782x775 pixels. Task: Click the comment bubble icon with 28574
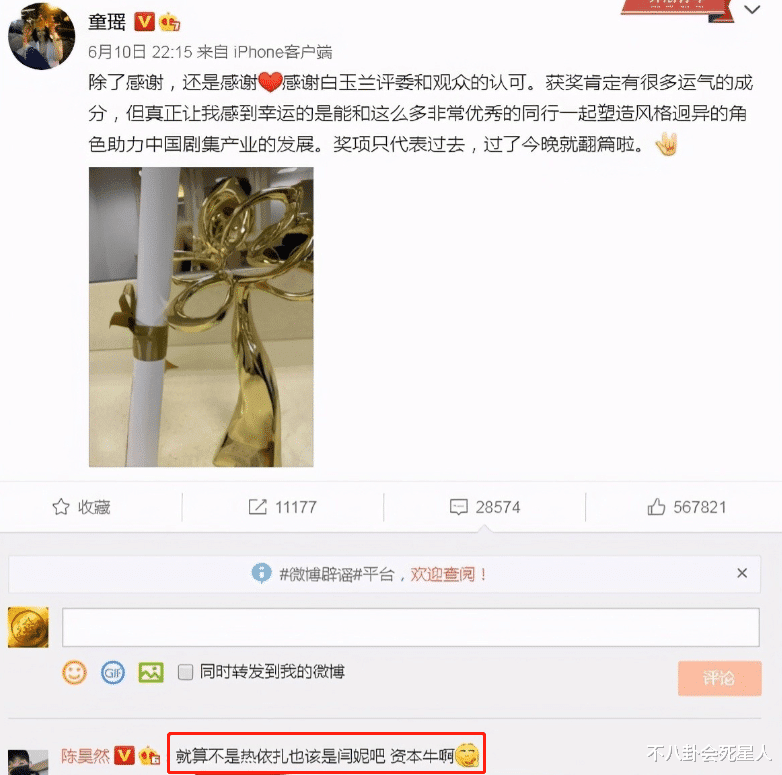[x=458, y=507]
